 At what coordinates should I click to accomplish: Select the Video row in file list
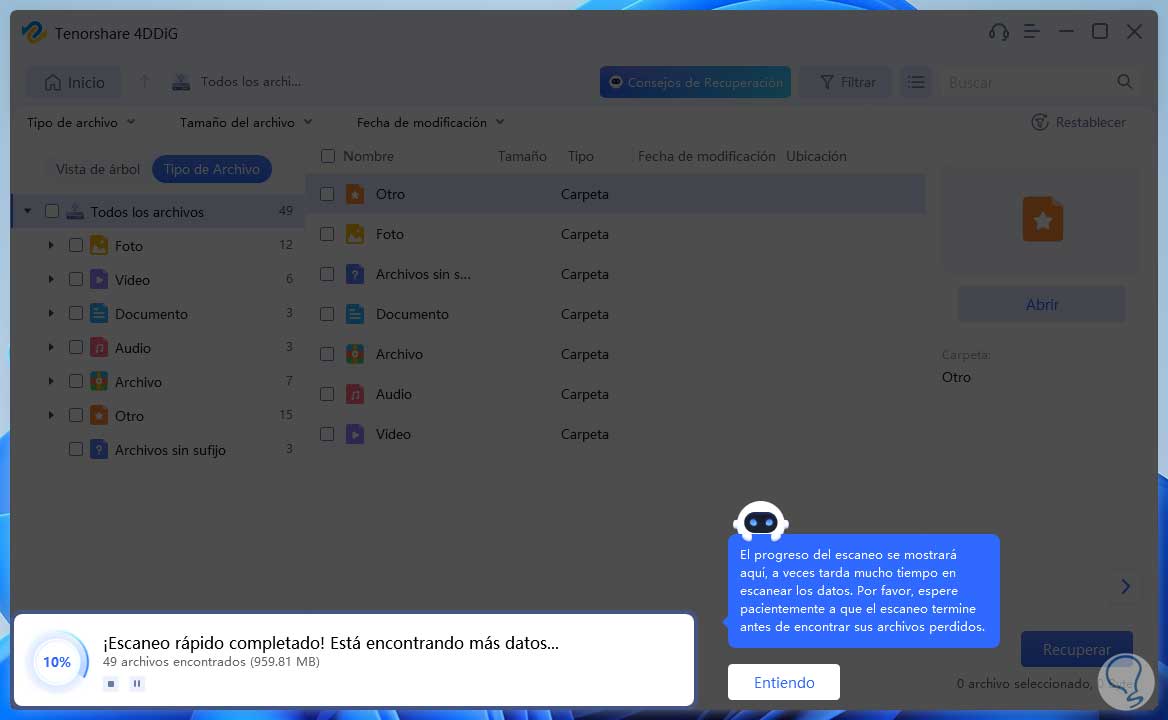[x=615, y=434]
